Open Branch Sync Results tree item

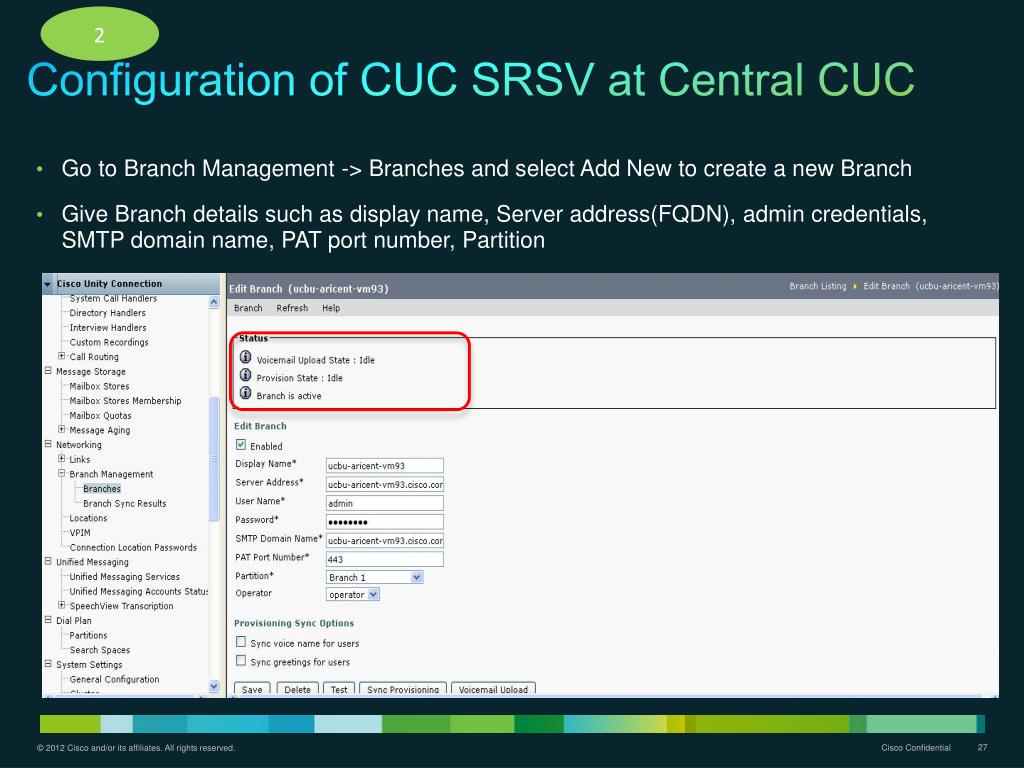click(125, 504)
